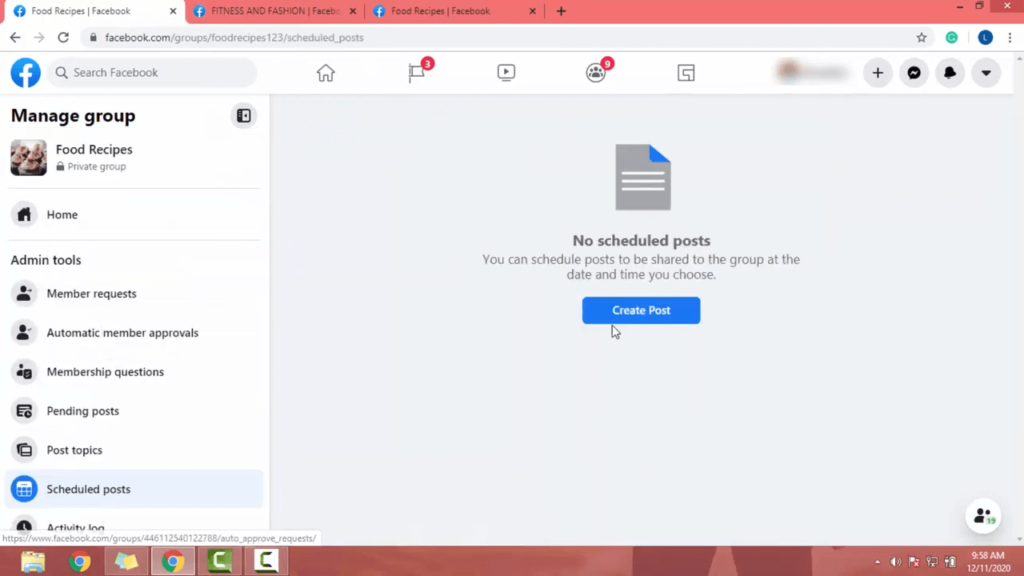
Task: Click the site lock icon
Action: [93, 38]
